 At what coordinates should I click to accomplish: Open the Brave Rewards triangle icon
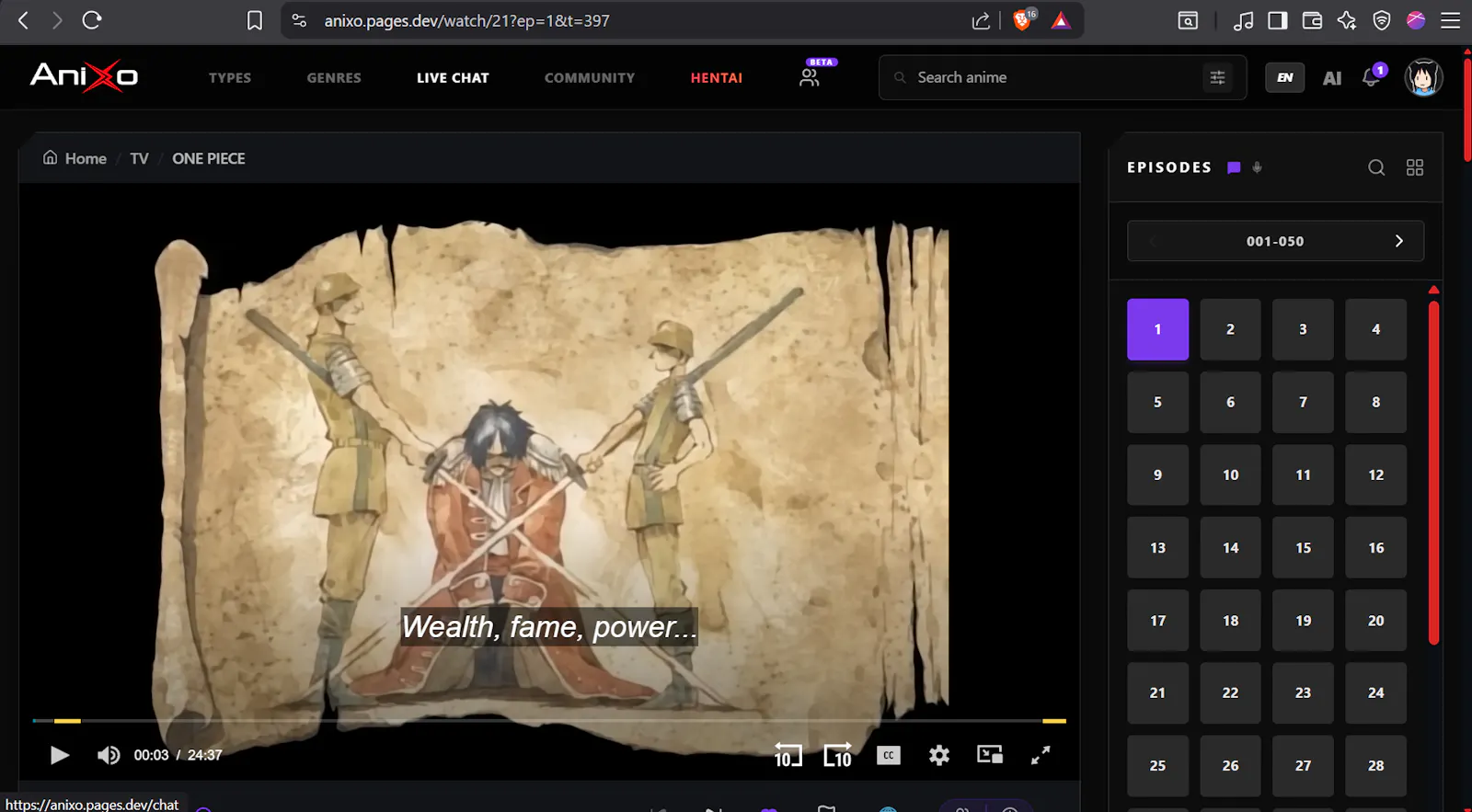point(1061,20)
